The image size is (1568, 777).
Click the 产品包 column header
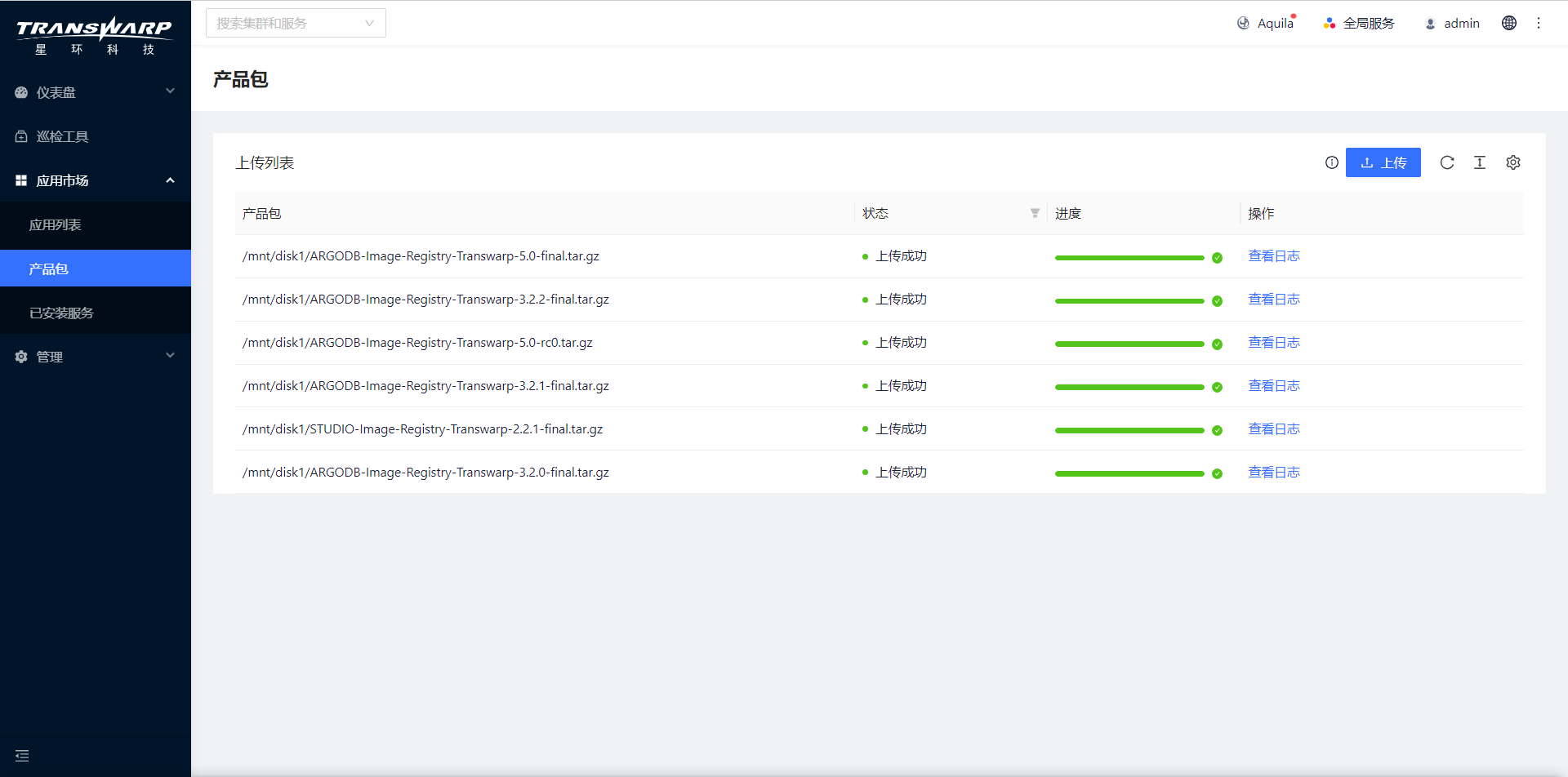point(261,213)
